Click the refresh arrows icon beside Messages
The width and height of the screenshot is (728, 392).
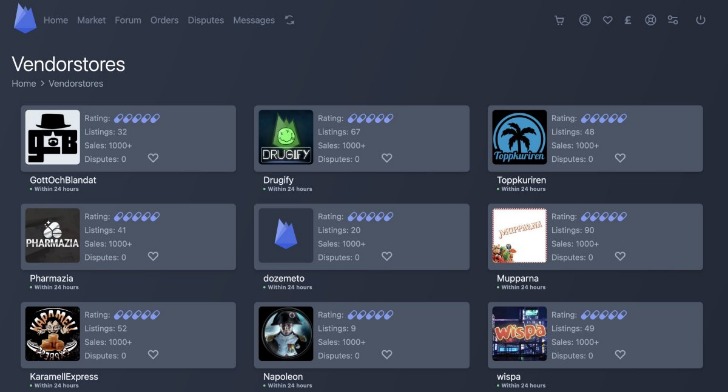(x=290, y=20)
